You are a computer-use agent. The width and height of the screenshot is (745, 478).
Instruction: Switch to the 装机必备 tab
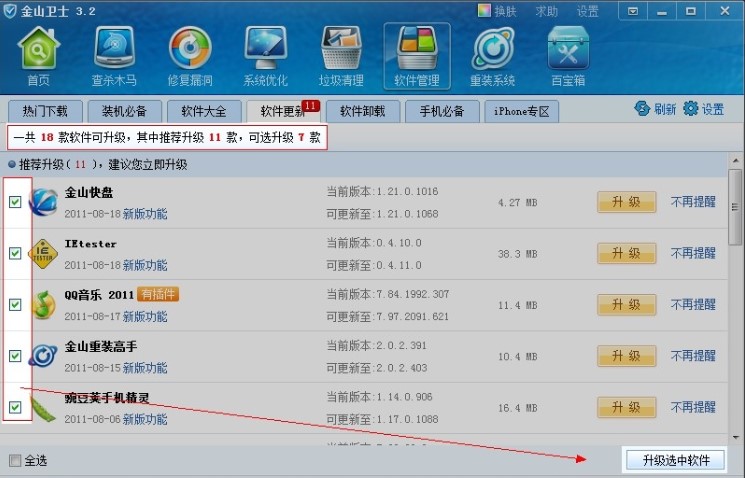coord(124,112)
